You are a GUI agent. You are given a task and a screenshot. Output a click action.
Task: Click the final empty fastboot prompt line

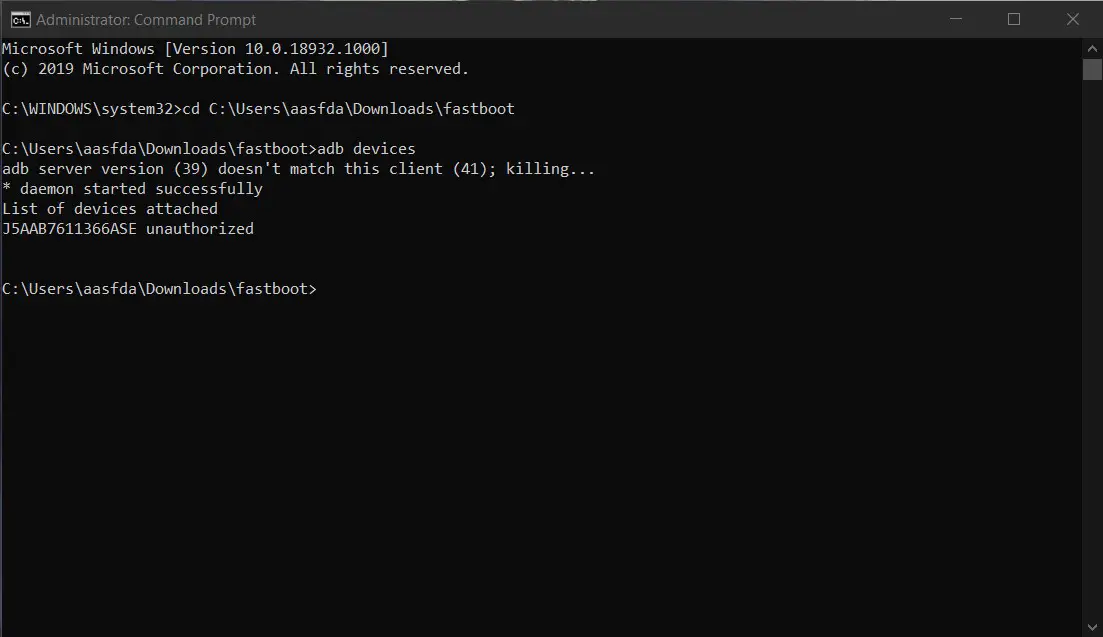pos(160,289)
